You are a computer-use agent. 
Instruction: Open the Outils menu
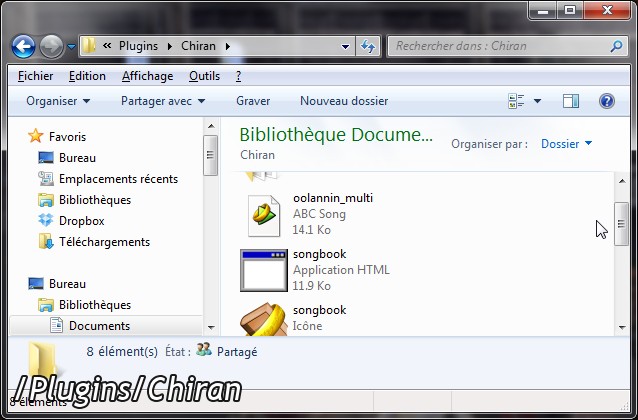(x=204, y=76)
